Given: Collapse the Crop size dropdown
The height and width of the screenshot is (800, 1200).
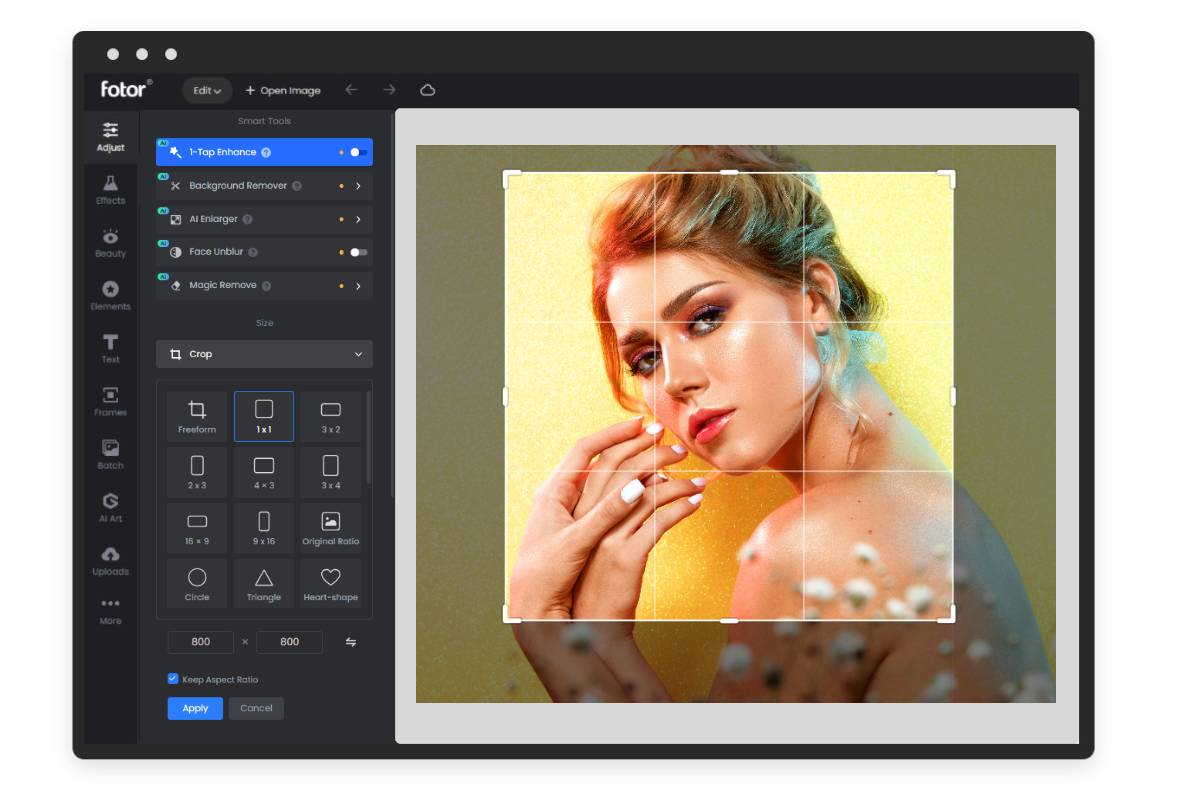Looking at the screenshot, I should (x=358, y=354).
